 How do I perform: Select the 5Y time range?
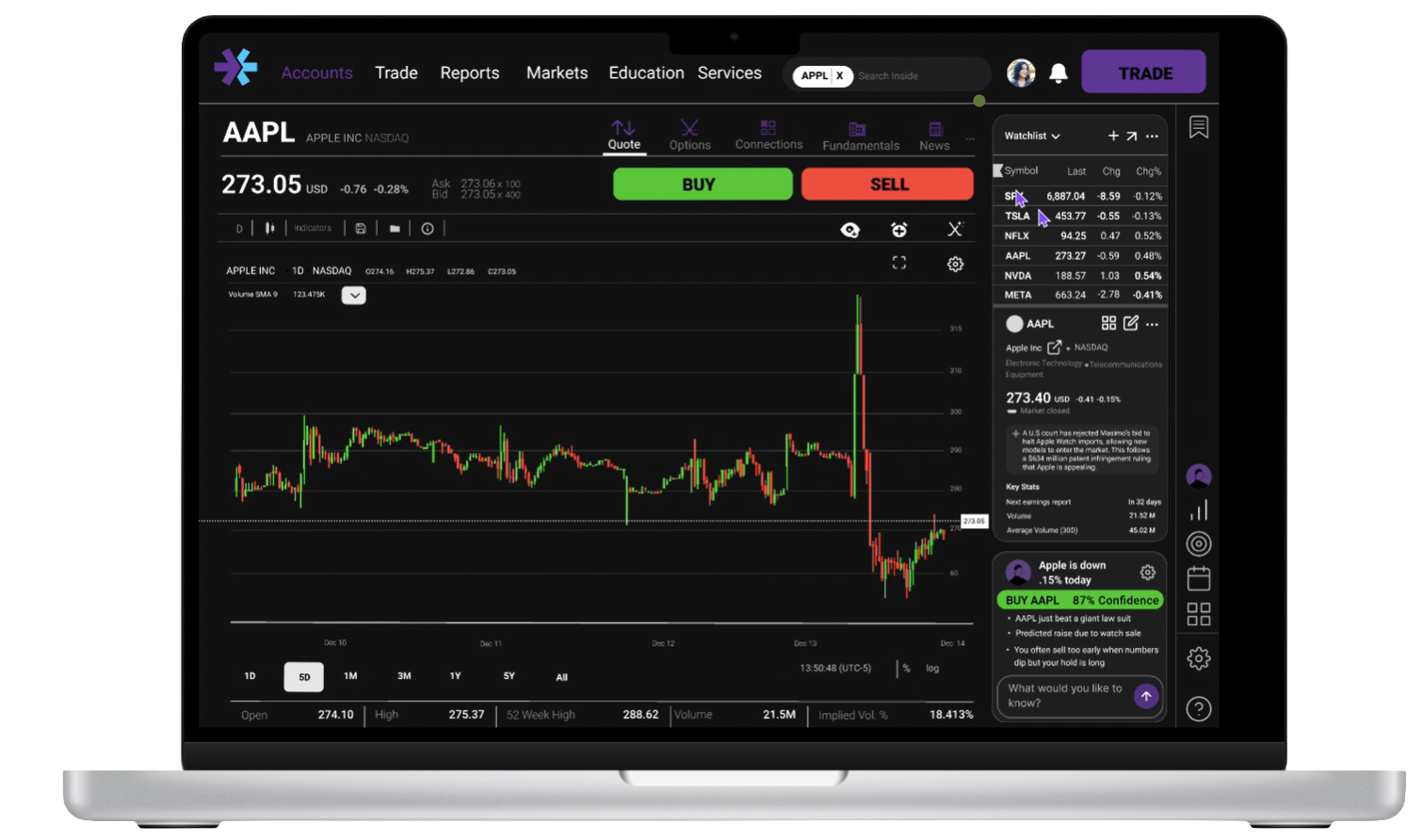(509, 676)
